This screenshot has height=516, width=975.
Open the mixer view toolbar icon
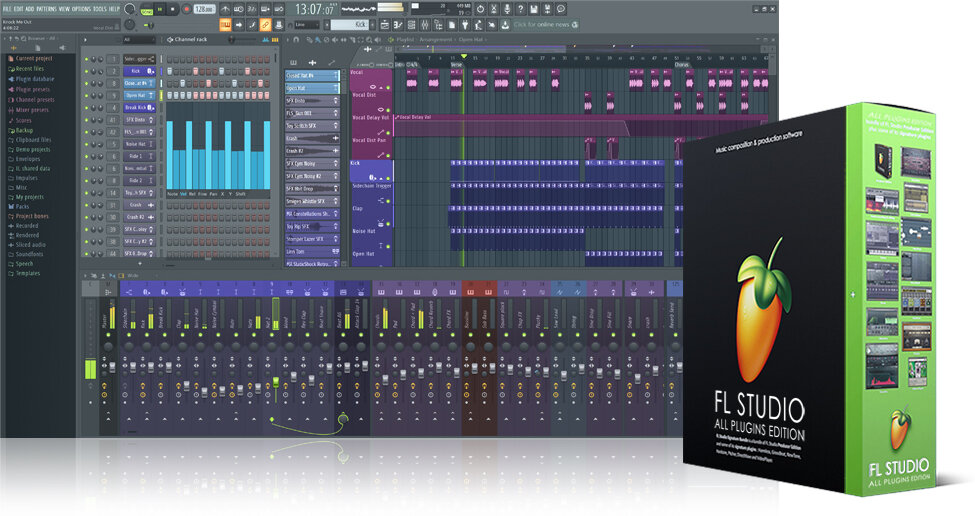point(425,25)
